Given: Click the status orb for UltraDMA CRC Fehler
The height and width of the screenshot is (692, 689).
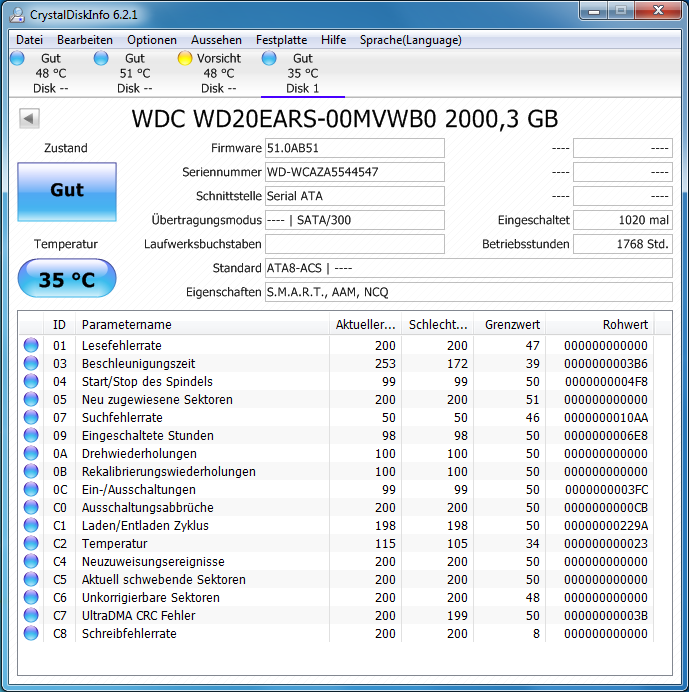Looking at the screenshot, I should 31,615.
